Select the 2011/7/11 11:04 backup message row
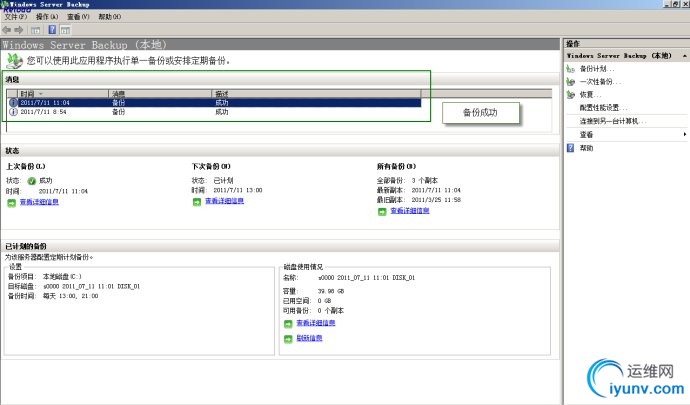Viewport: 690px width, 405px height. [214, 103]
